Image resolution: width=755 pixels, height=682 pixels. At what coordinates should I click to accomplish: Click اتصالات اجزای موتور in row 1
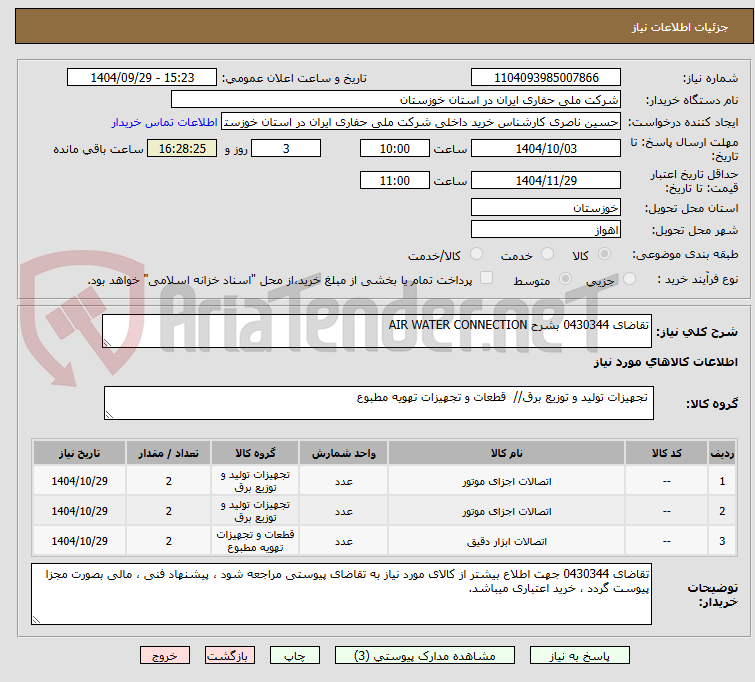507,481
